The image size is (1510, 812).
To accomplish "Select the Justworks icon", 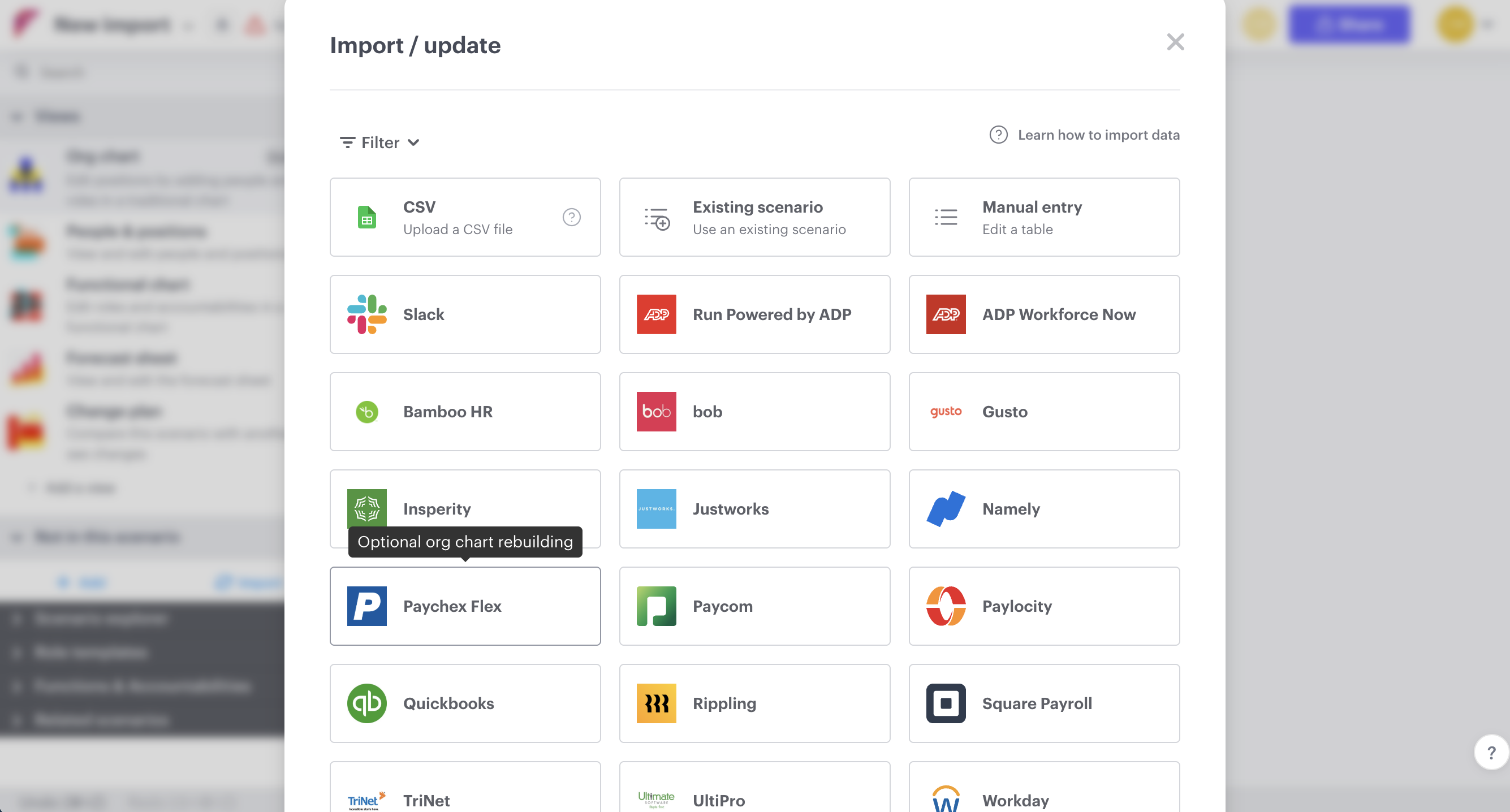I will coord(656,508).
